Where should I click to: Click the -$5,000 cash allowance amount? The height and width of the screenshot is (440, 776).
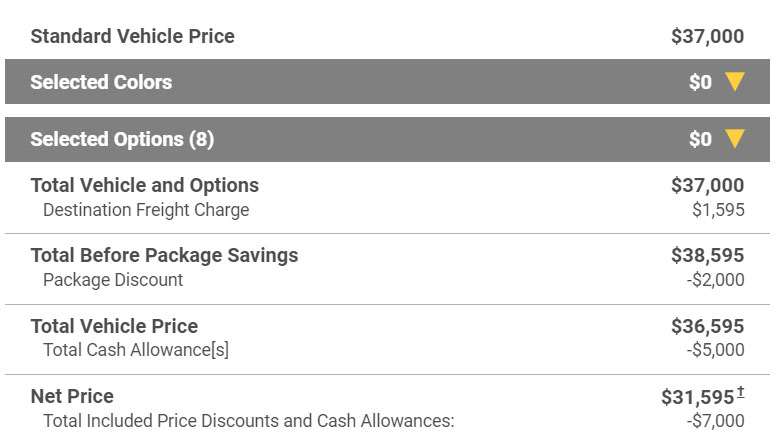pyautogui.click(x=716, y=350)
